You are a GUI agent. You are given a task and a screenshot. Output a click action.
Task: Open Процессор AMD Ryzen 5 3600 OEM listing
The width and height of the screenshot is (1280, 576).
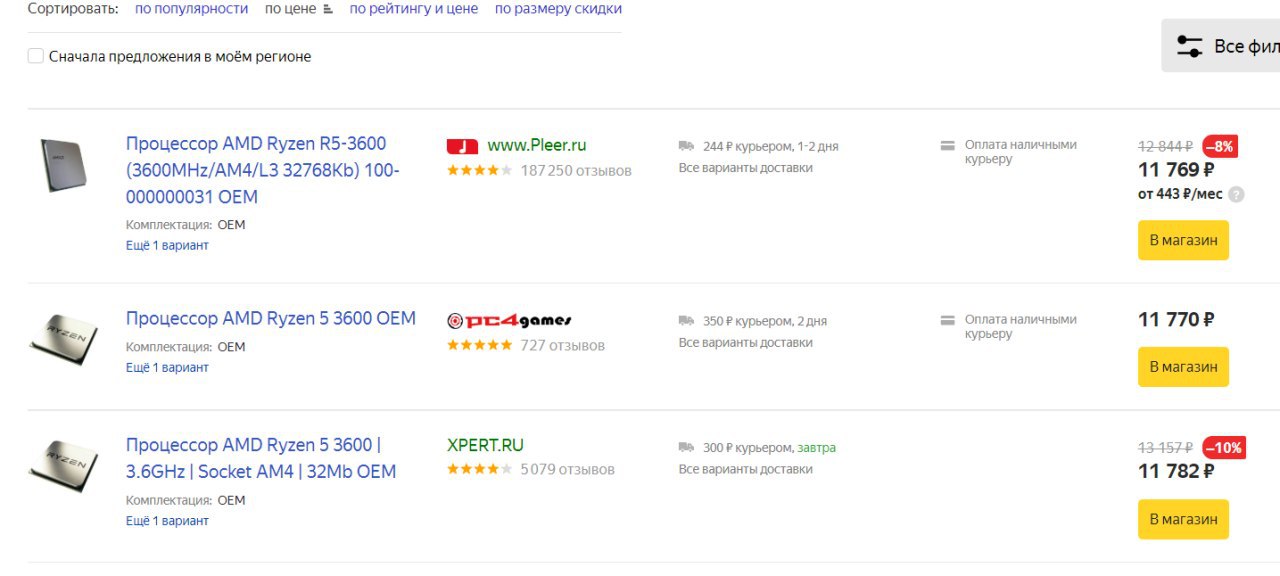click(x=271, y=318)
